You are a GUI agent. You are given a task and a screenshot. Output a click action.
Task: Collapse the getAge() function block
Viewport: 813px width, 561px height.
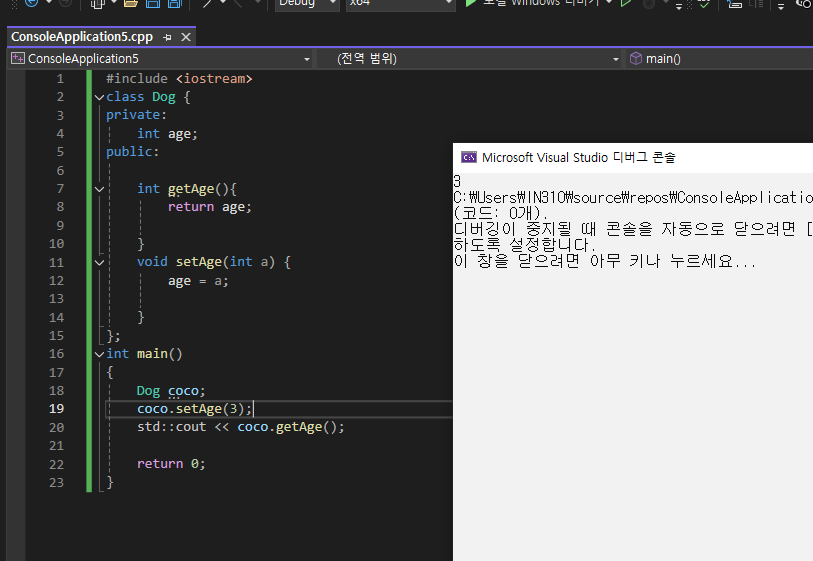tap(100, 189)
